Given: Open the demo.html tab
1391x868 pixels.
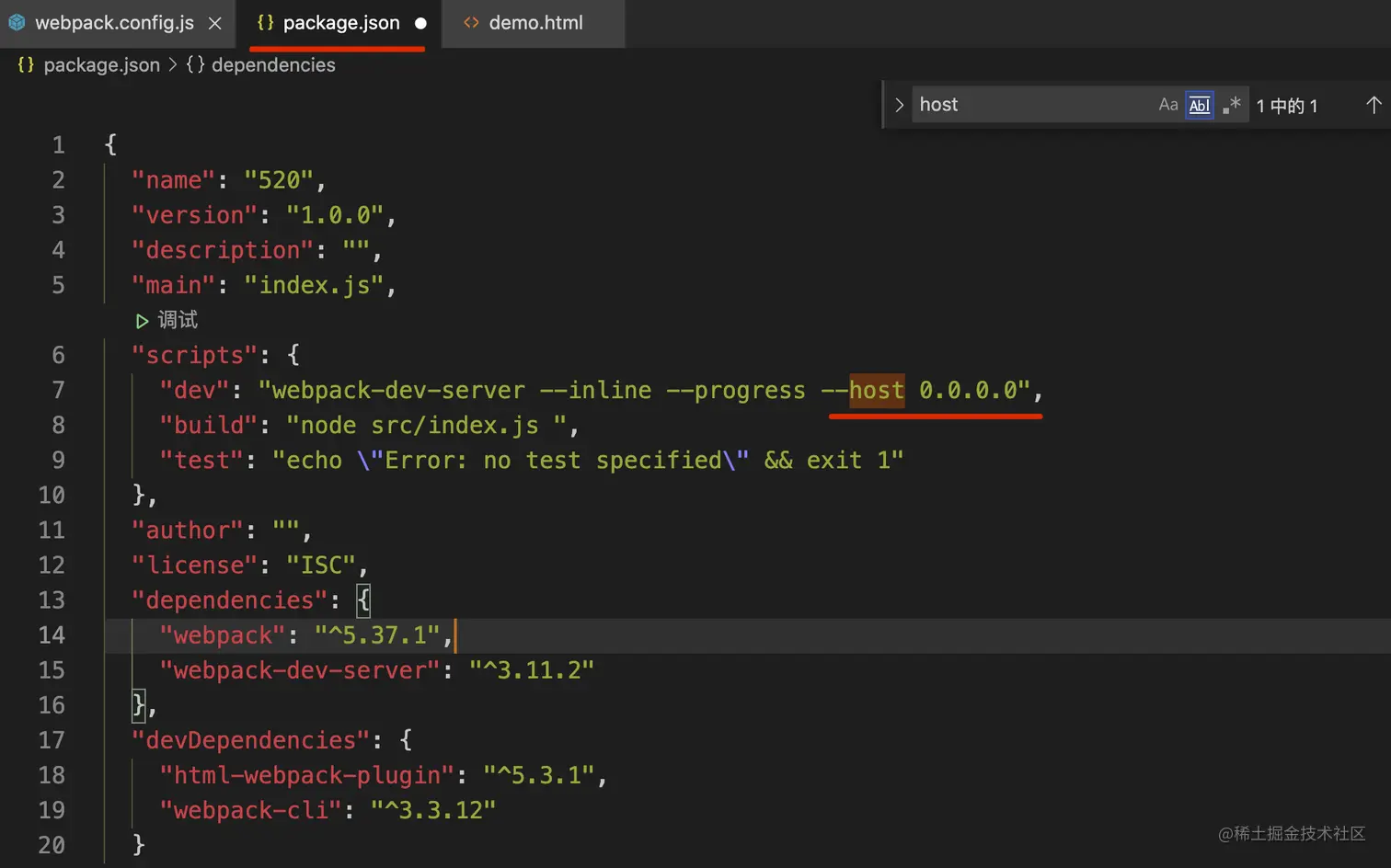Looking at the screenshot, I should 535,23.
